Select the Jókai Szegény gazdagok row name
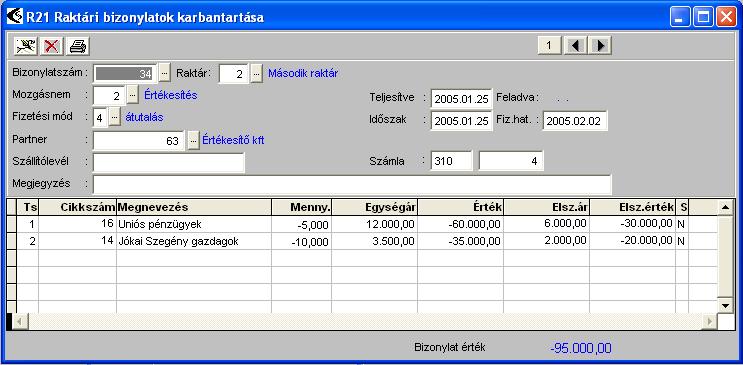The width and height of the screenshot is (743, 365). tap(194, 241)
